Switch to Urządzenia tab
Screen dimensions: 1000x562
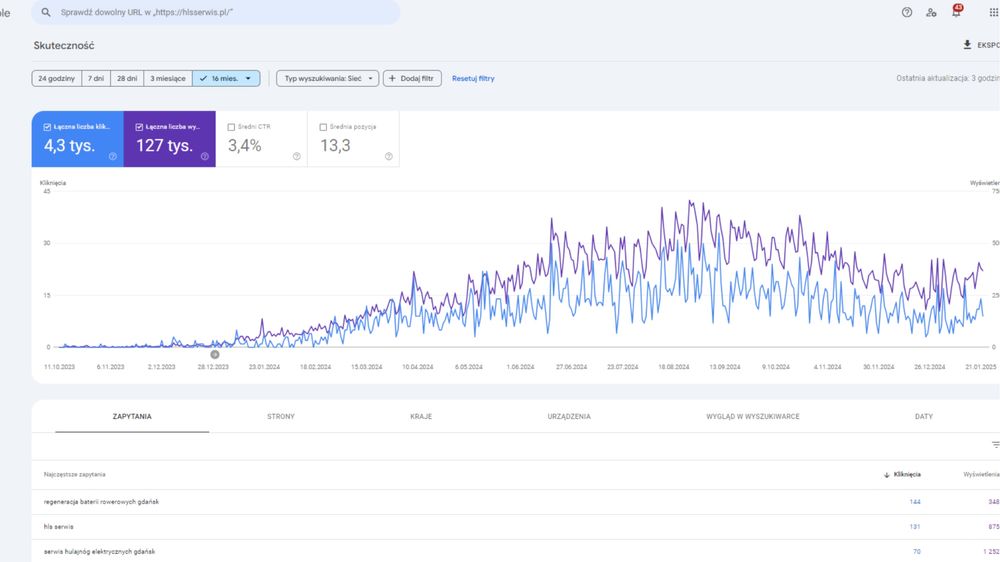pyautogui.click(x=569, y=417)
